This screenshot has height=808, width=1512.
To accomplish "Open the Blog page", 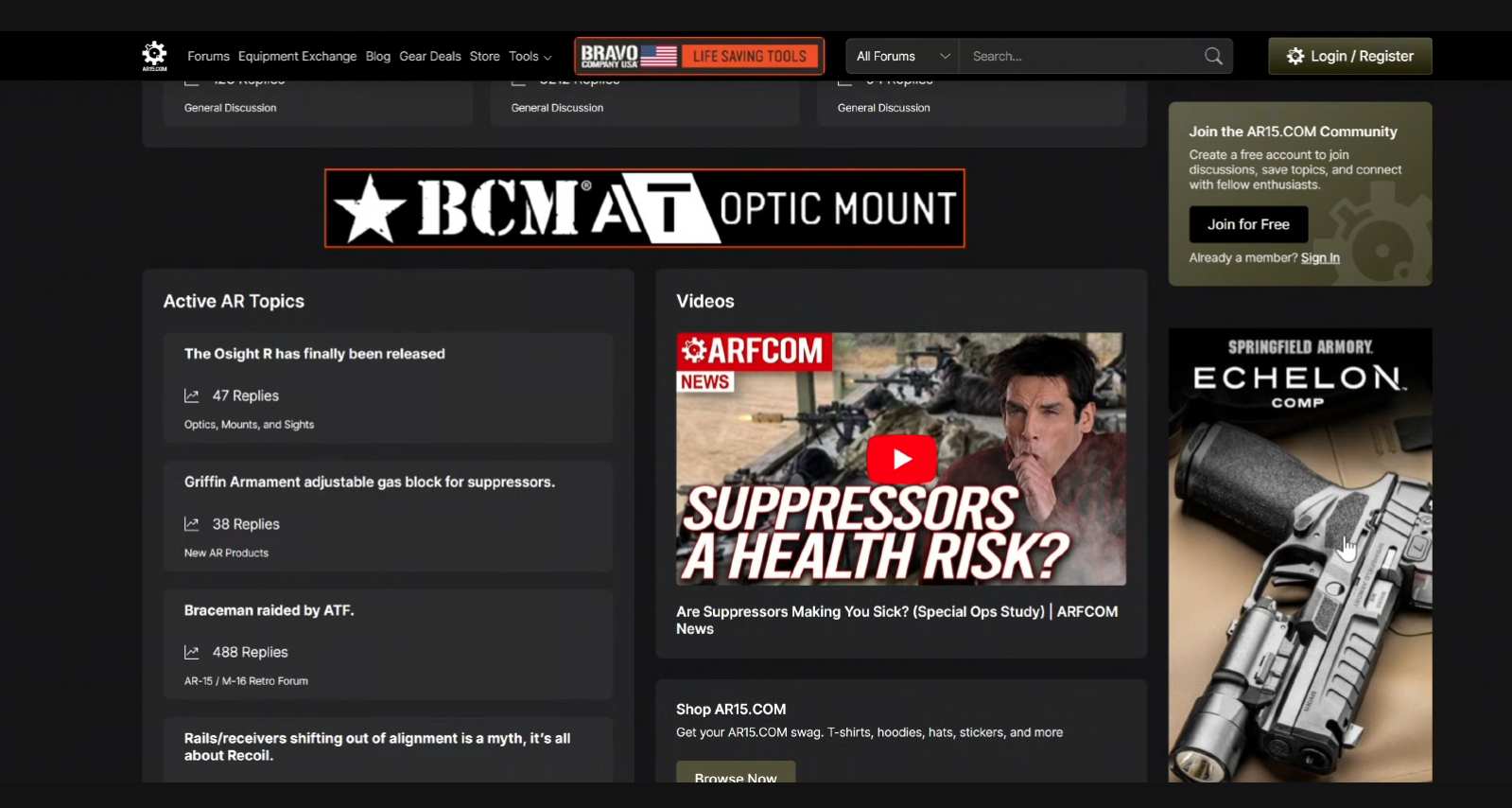I will [x=378, y=56].
